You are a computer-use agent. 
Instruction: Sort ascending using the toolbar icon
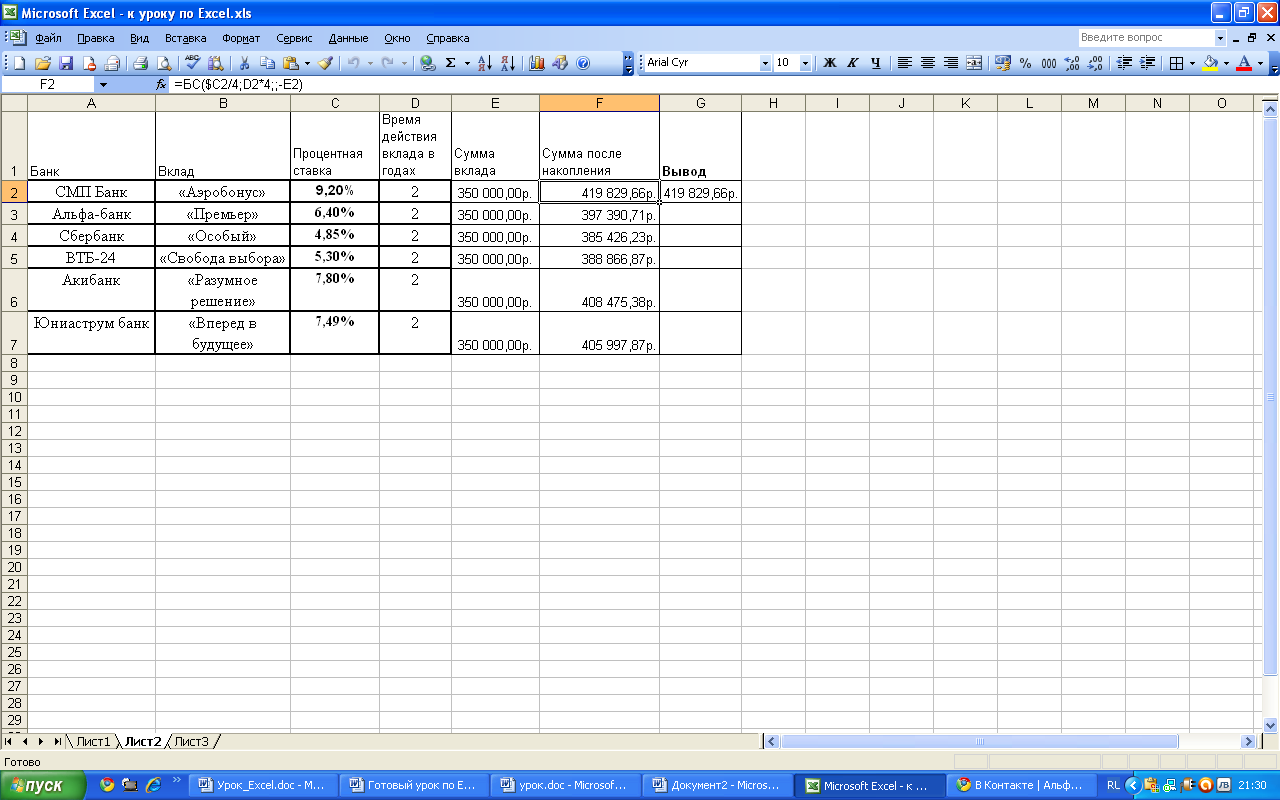click(485, 63)
